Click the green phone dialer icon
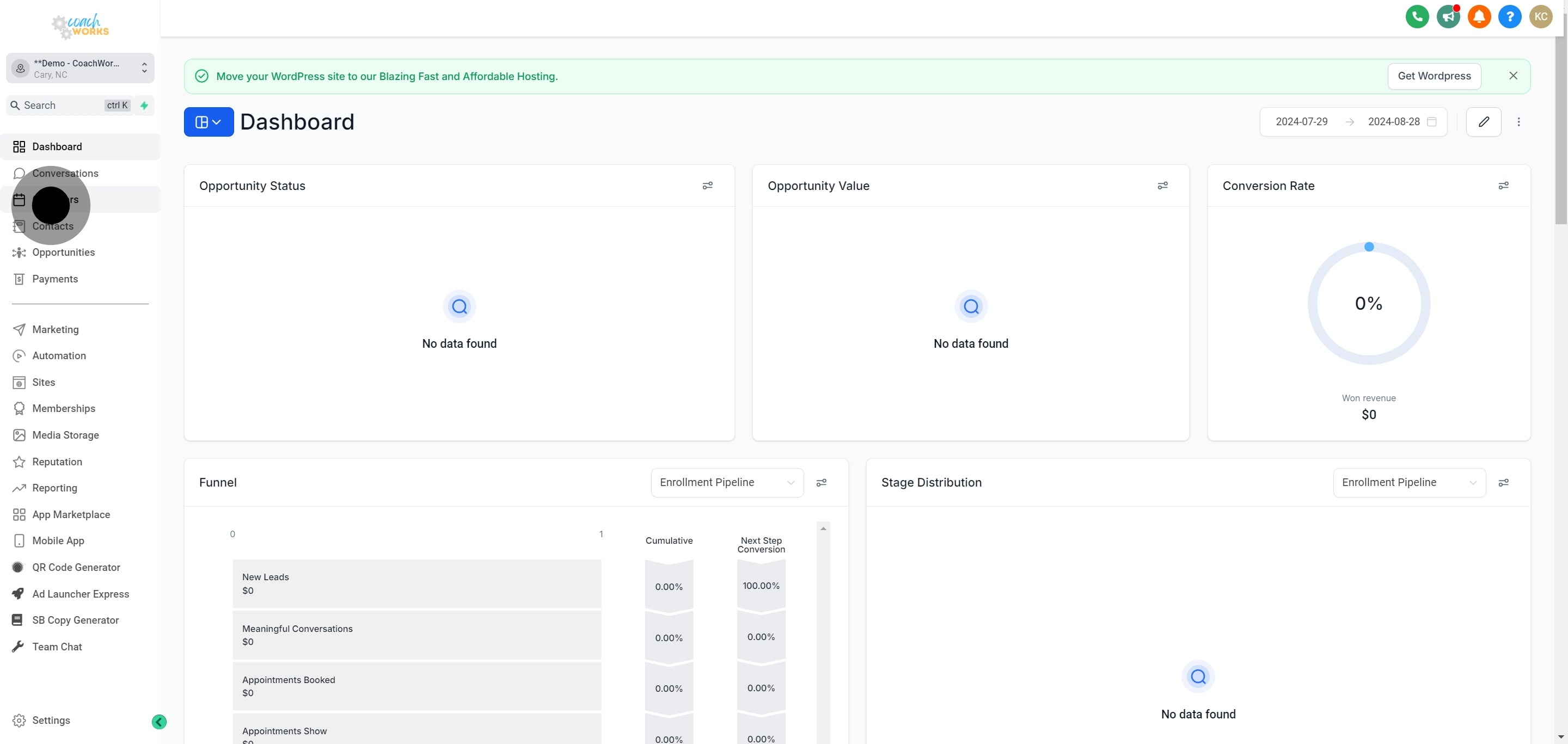This screenshot has width=1568, height=744. point(1417,16)
